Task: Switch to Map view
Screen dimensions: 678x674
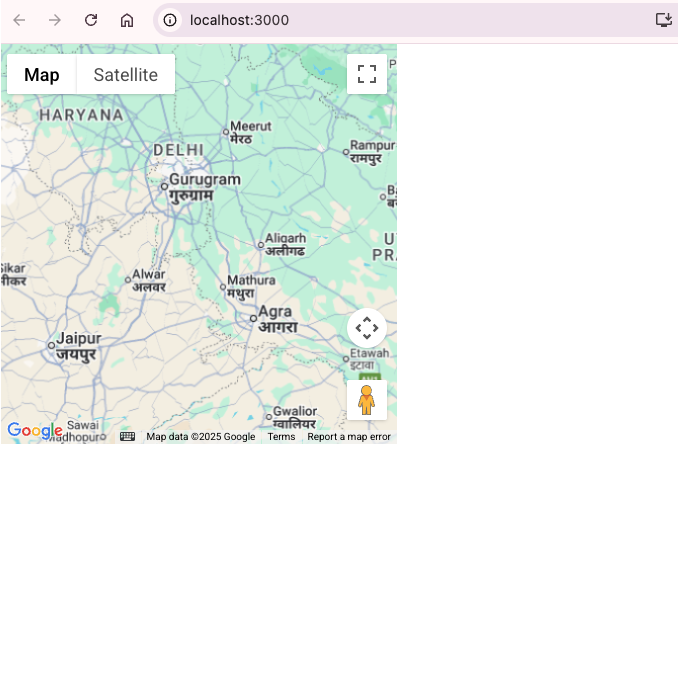Action: [42, 74]
